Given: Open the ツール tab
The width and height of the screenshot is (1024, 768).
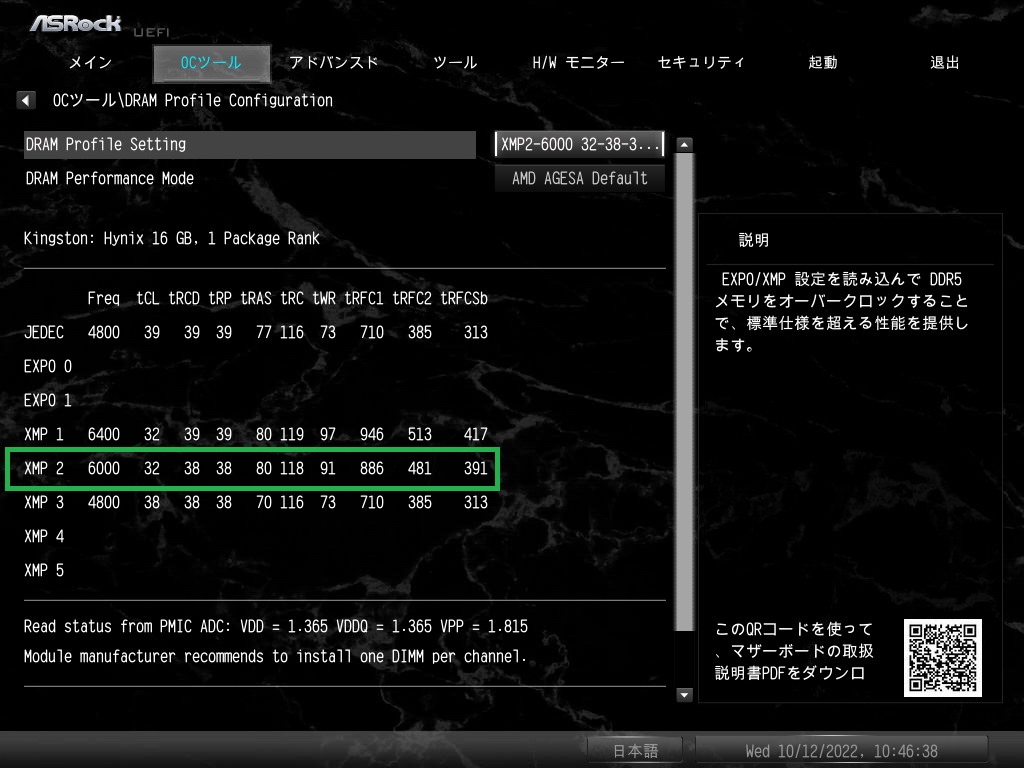Looking at the screenshot, I should [x=455, y=63].
